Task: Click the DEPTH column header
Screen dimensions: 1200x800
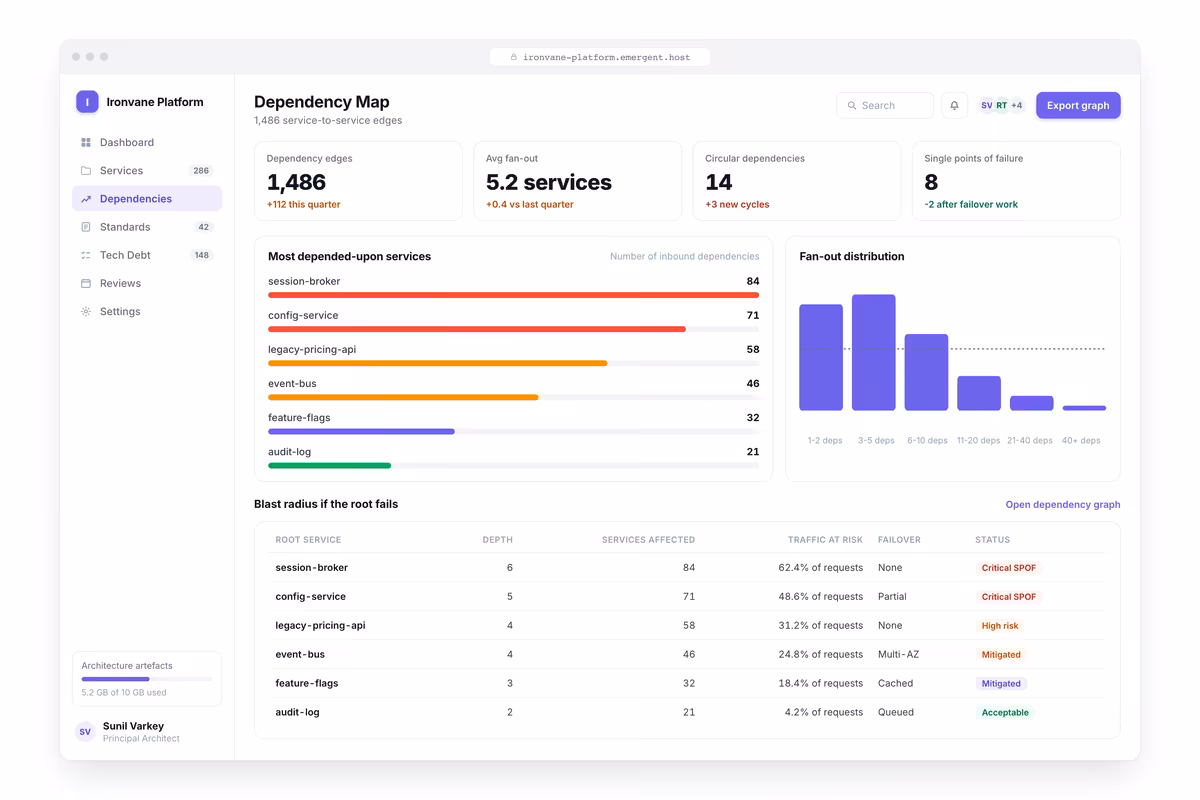Action: pyautogui.click(x=497, y=540)
